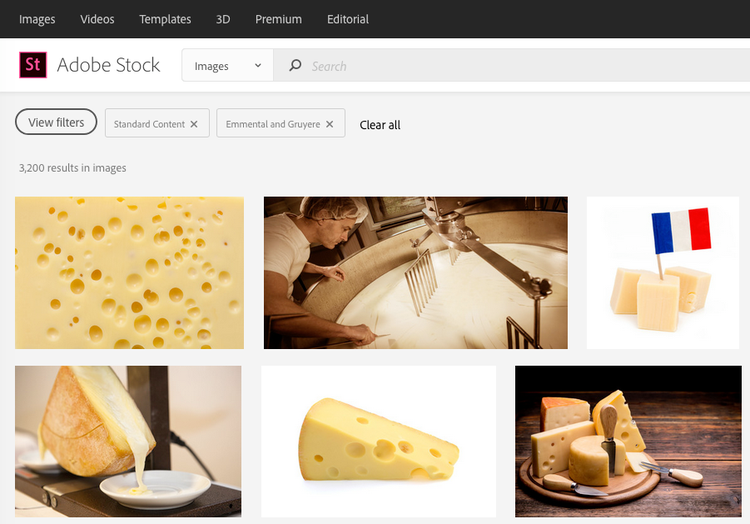Remove the Standard Content filter with its X
This screenshot has height=524, width=750.
click(x=194, y=124)
